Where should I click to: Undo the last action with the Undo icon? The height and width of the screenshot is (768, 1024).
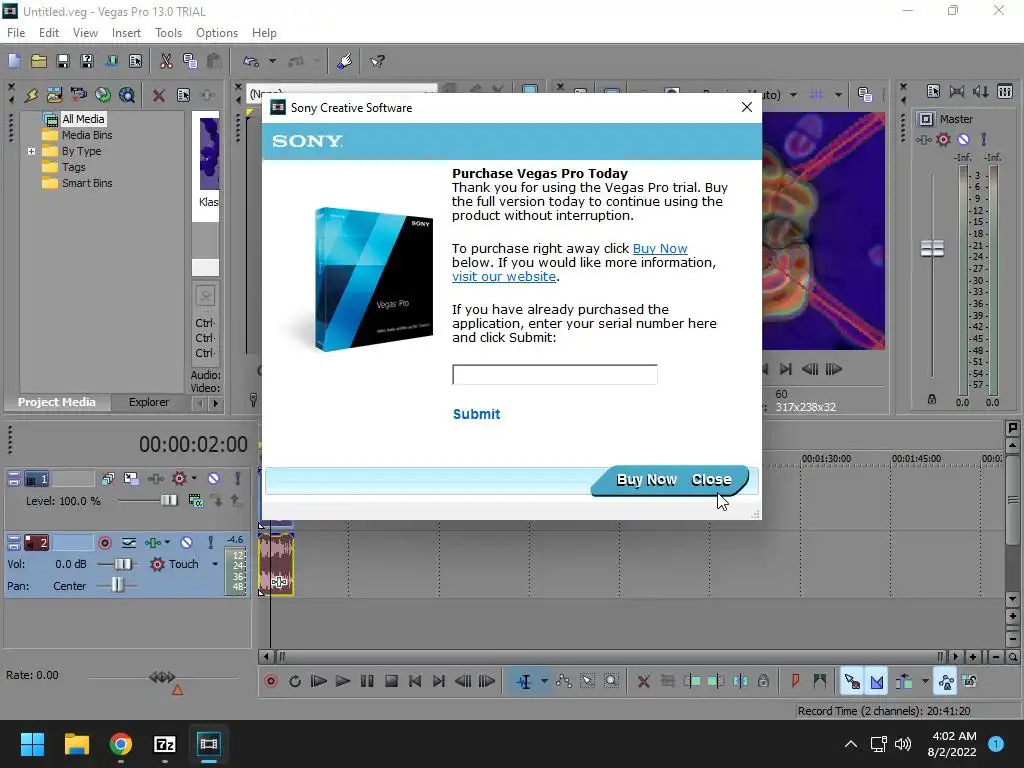251,61
